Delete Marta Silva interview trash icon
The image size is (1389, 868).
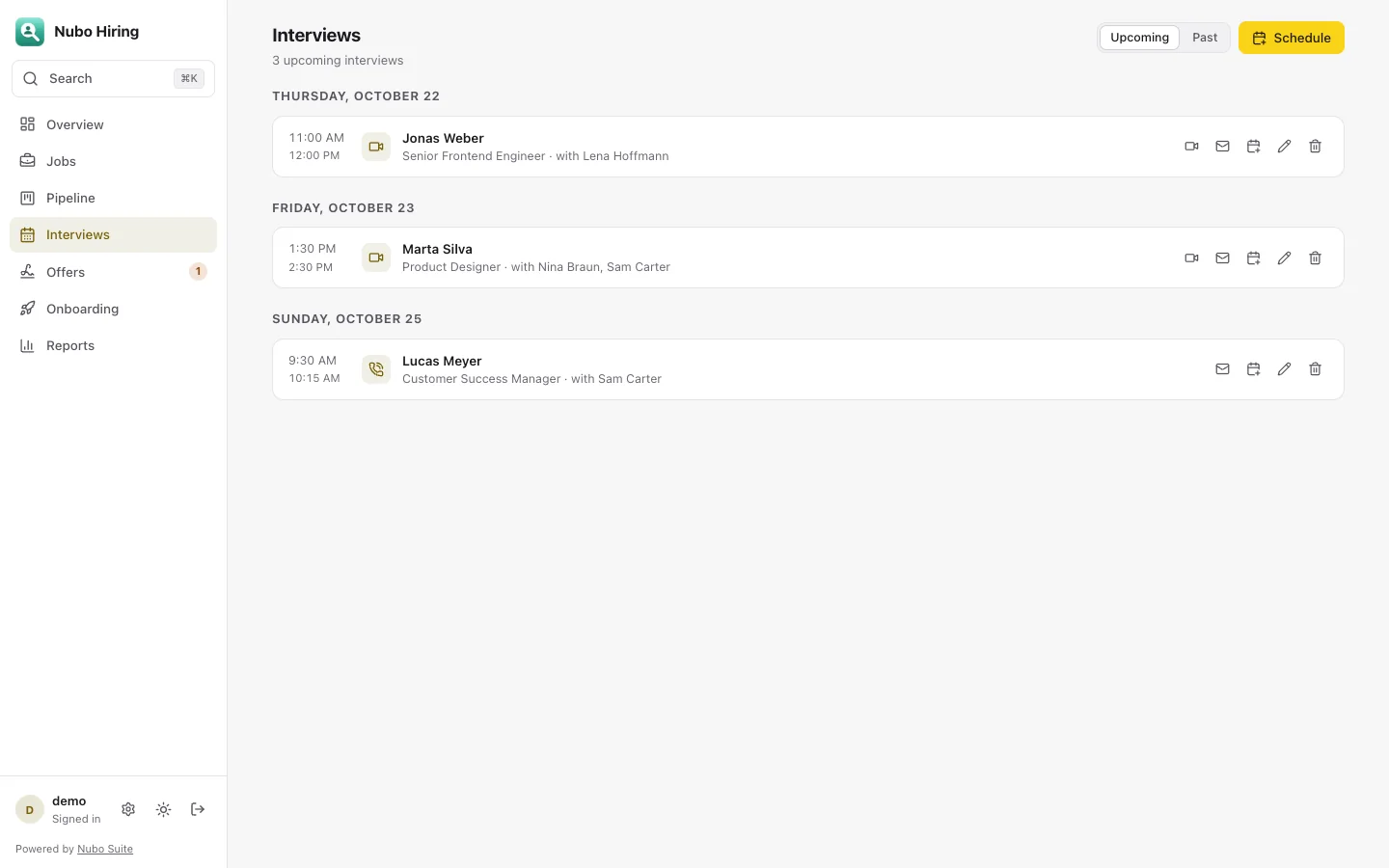[1315, 258]
